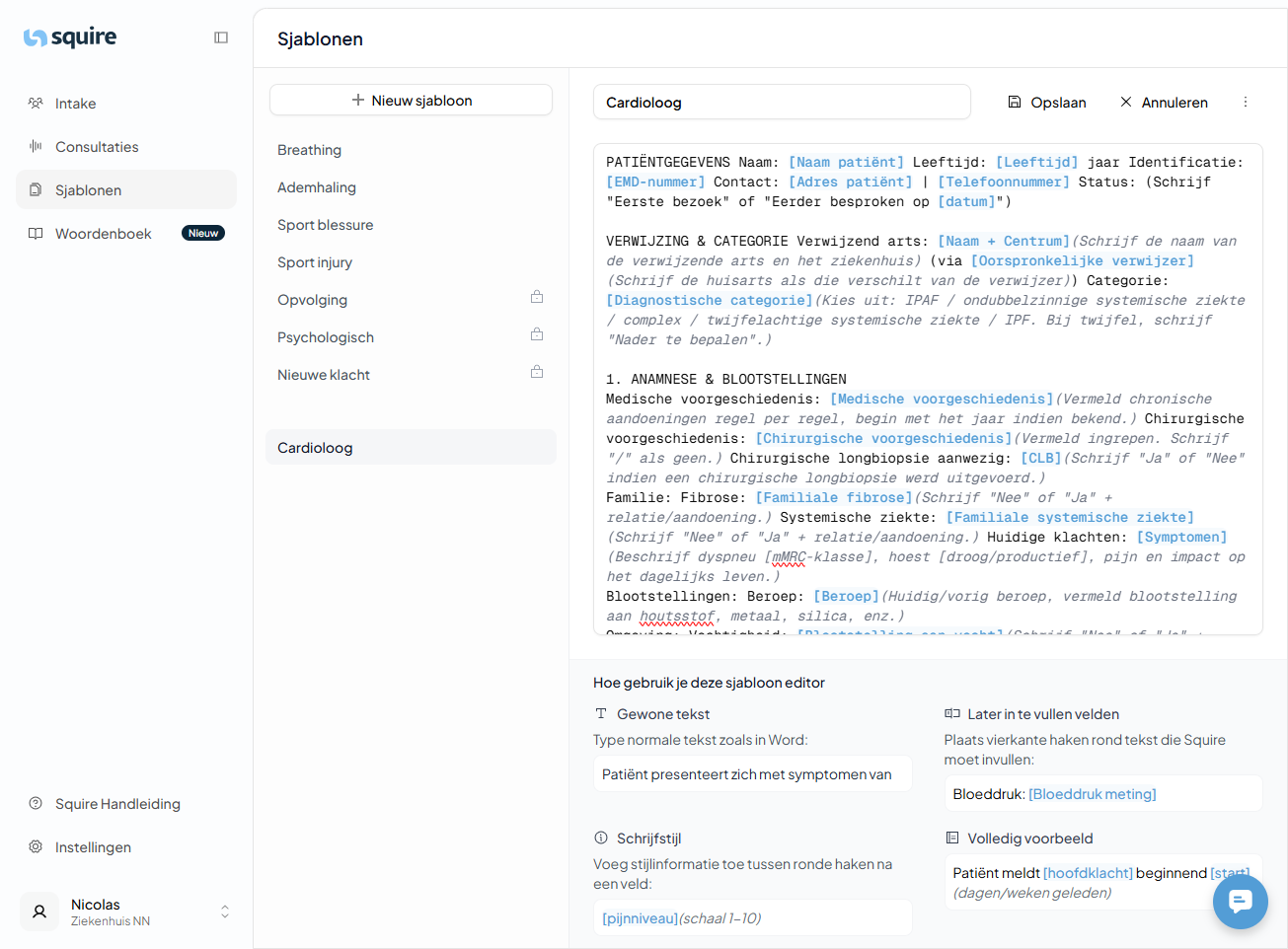Click the Sjablonen document icon

click(x=36, y=189)
